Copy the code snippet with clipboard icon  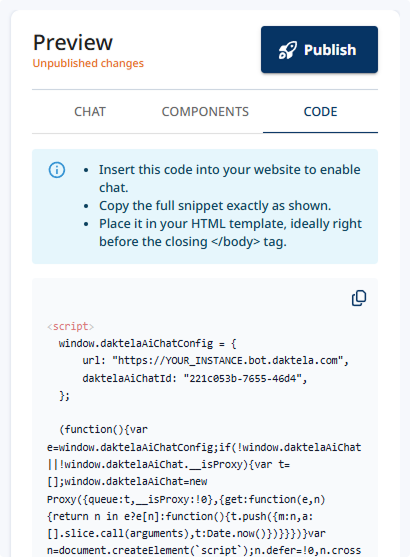click(359, 298)
